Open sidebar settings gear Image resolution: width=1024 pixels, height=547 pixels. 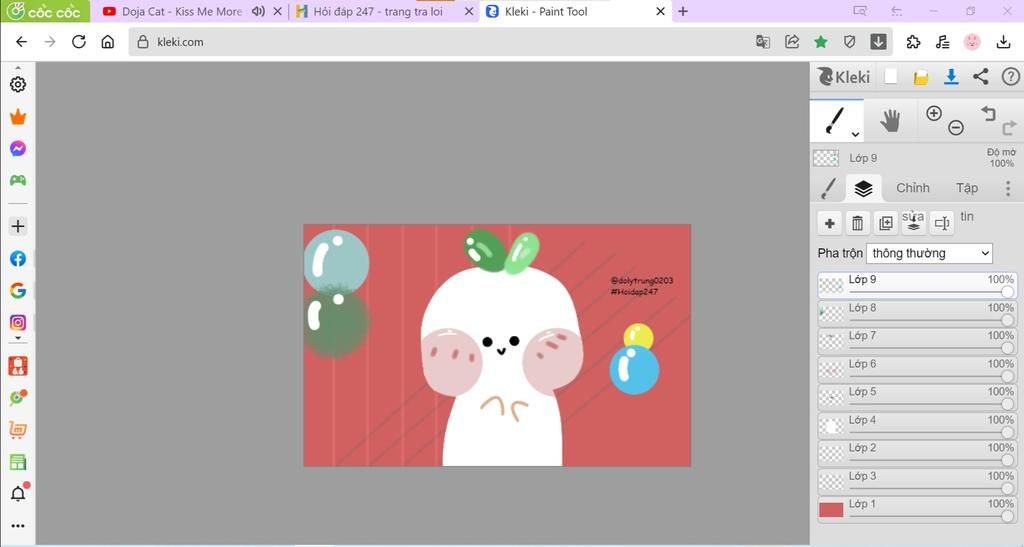tap(18, 84)
